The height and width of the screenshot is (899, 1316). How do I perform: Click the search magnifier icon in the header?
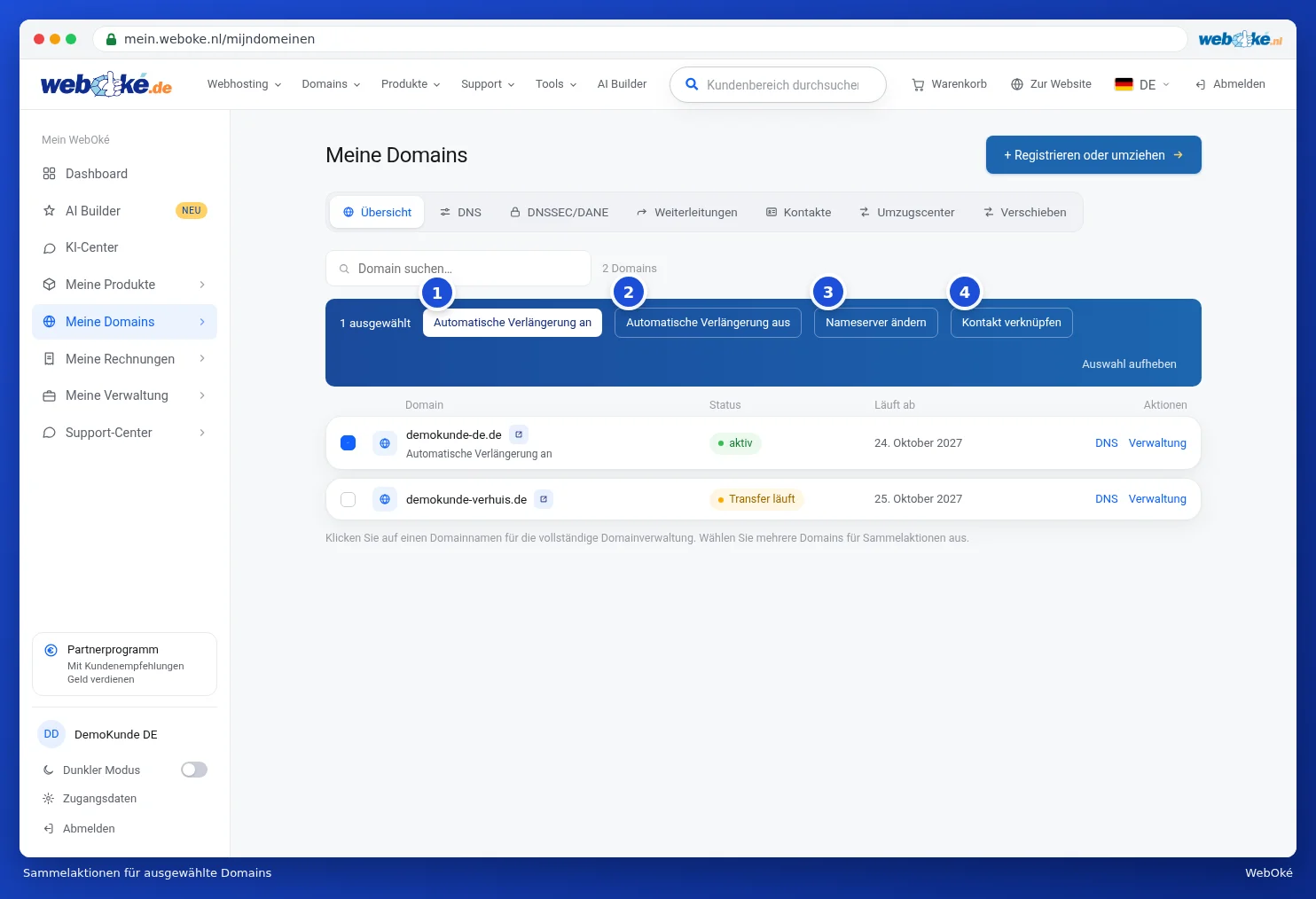click(x=692, y=84)
